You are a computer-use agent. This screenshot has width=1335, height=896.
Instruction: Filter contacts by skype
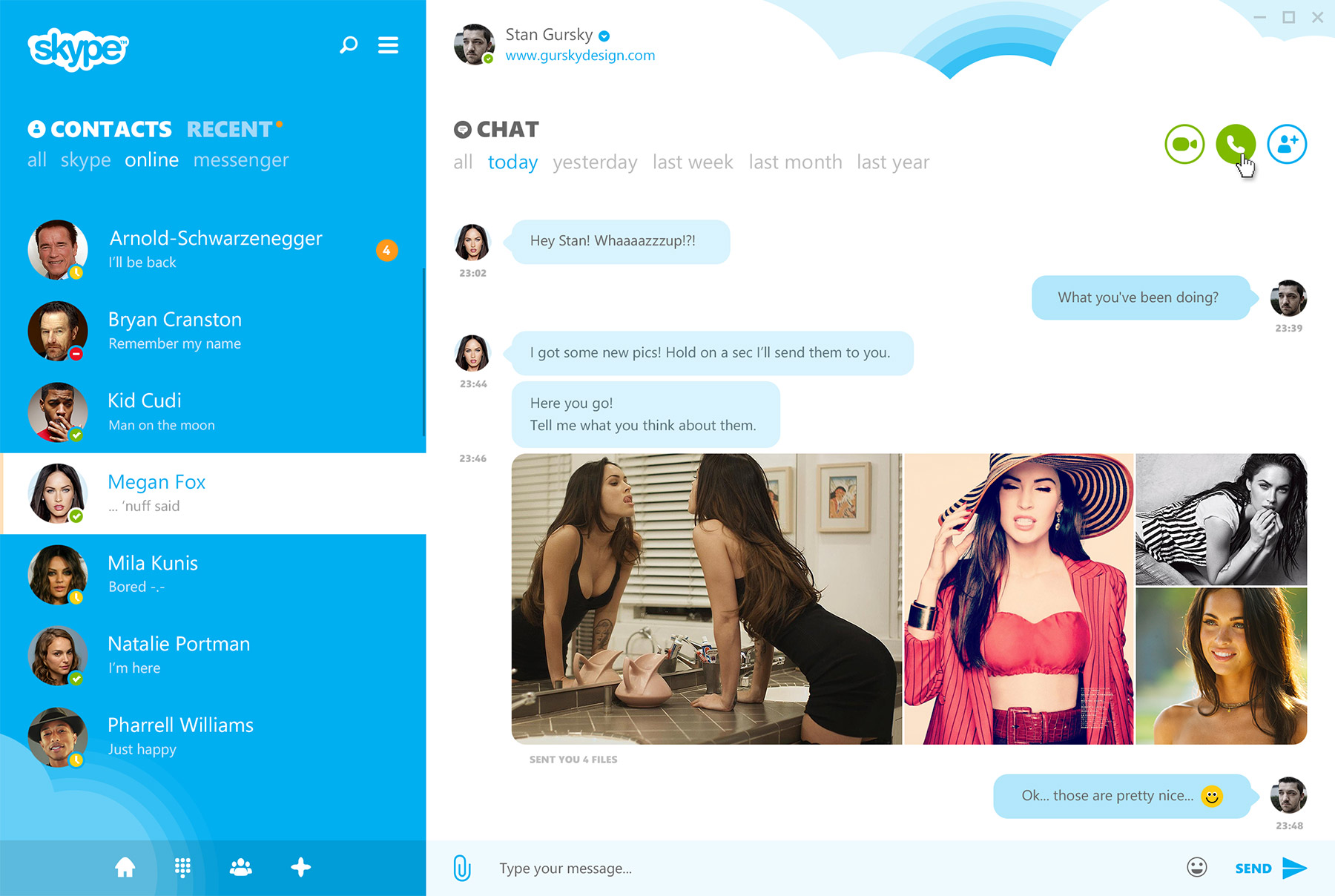(x=86, y=160)
